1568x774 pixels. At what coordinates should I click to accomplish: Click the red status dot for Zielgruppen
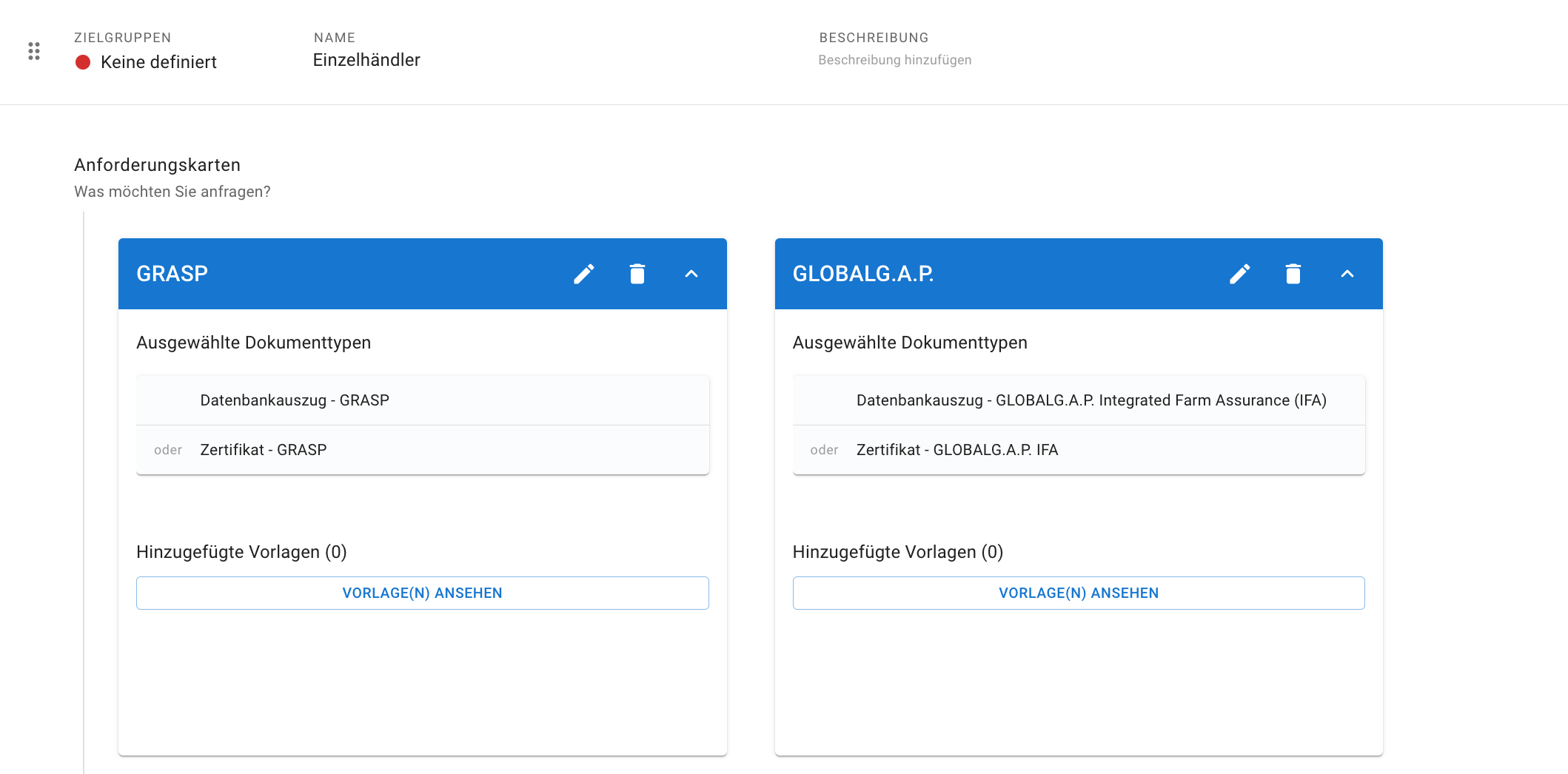tap(83, 62)
